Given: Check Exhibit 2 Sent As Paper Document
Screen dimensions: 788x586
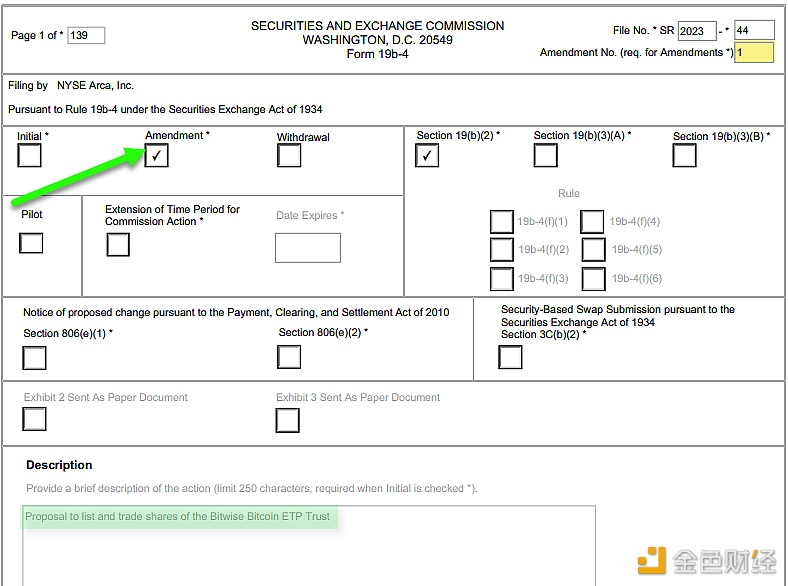Looking at the screenshot, I should (34, 419).
